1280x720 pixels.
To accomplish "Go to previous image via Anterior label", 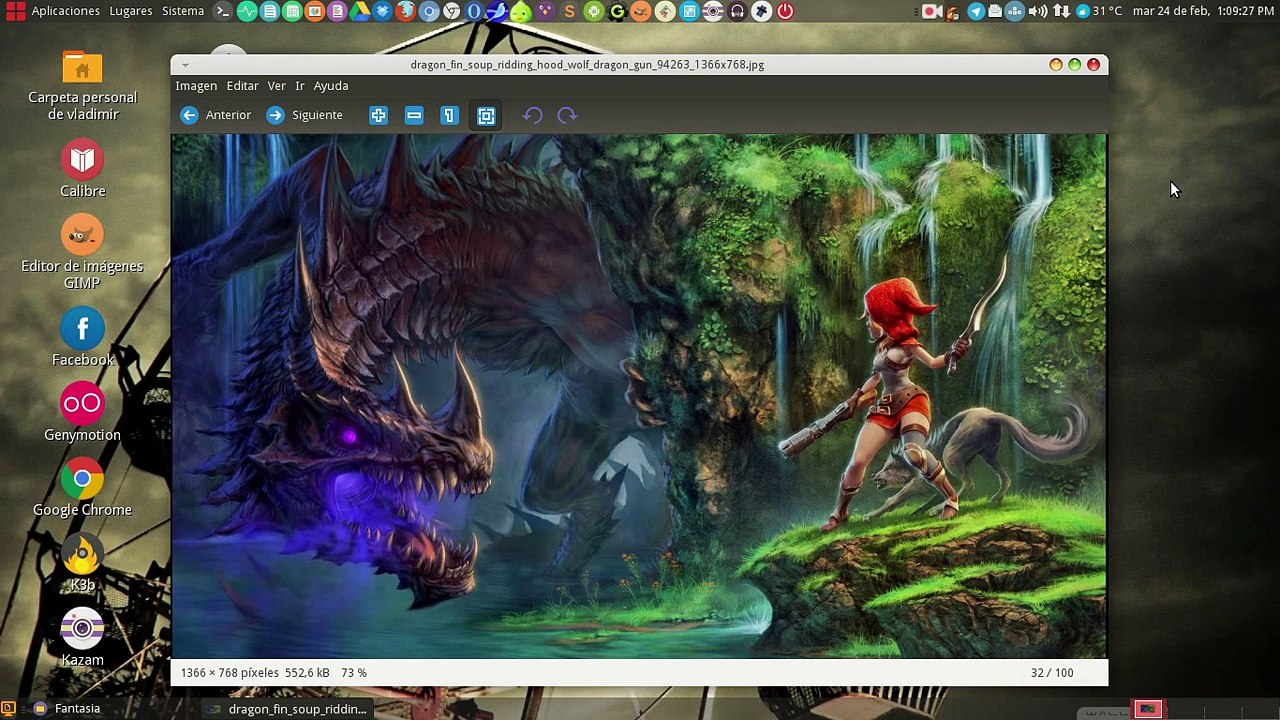I will (x=228, y=115).
